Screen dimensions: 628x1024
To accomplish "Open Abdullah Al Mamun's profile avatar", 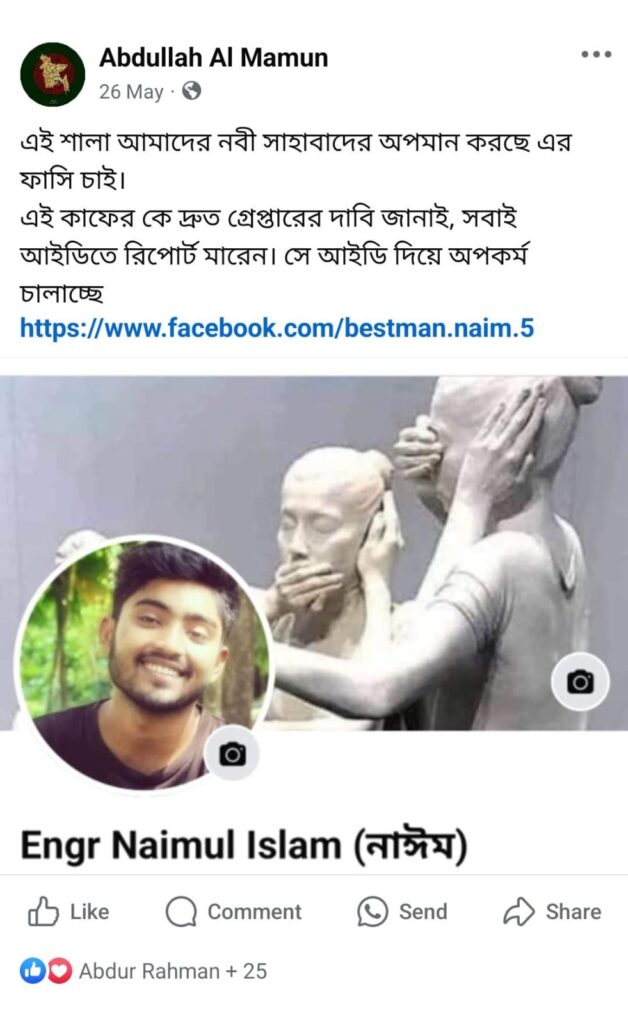I will (x=53, y=74).
